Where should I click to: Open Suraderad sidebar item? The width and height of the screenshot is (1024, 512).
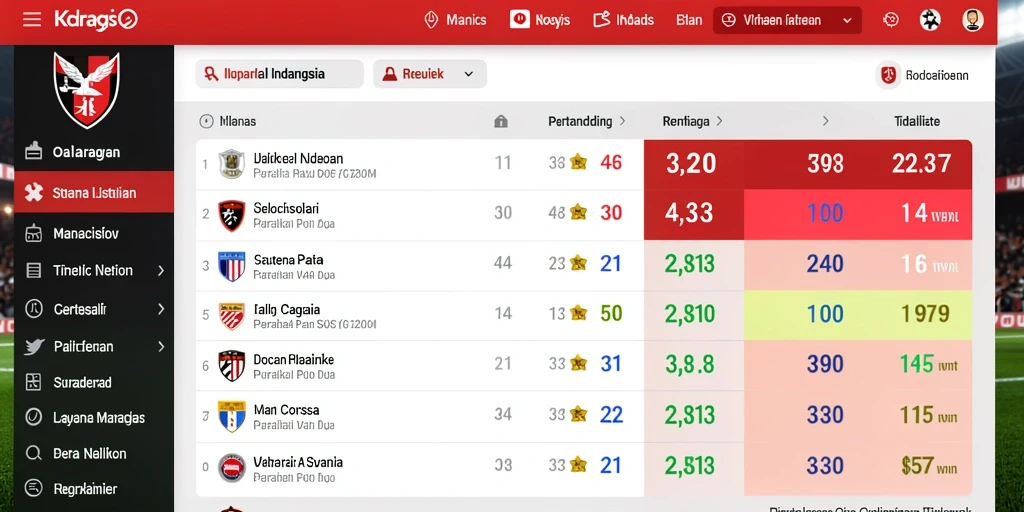pos(94,383)
